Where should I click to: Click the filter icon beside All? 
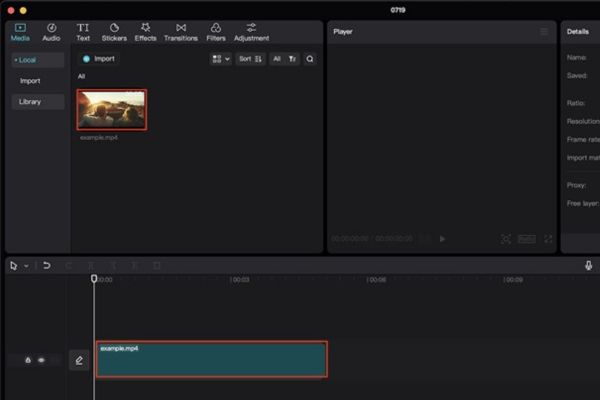(x=292, y=59)
